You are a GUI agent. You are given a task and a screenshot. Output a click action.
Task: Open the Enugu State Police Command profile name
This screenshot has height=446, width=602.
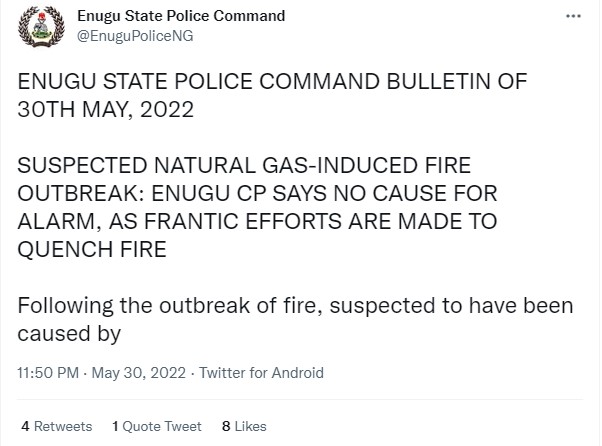[181, 17]
